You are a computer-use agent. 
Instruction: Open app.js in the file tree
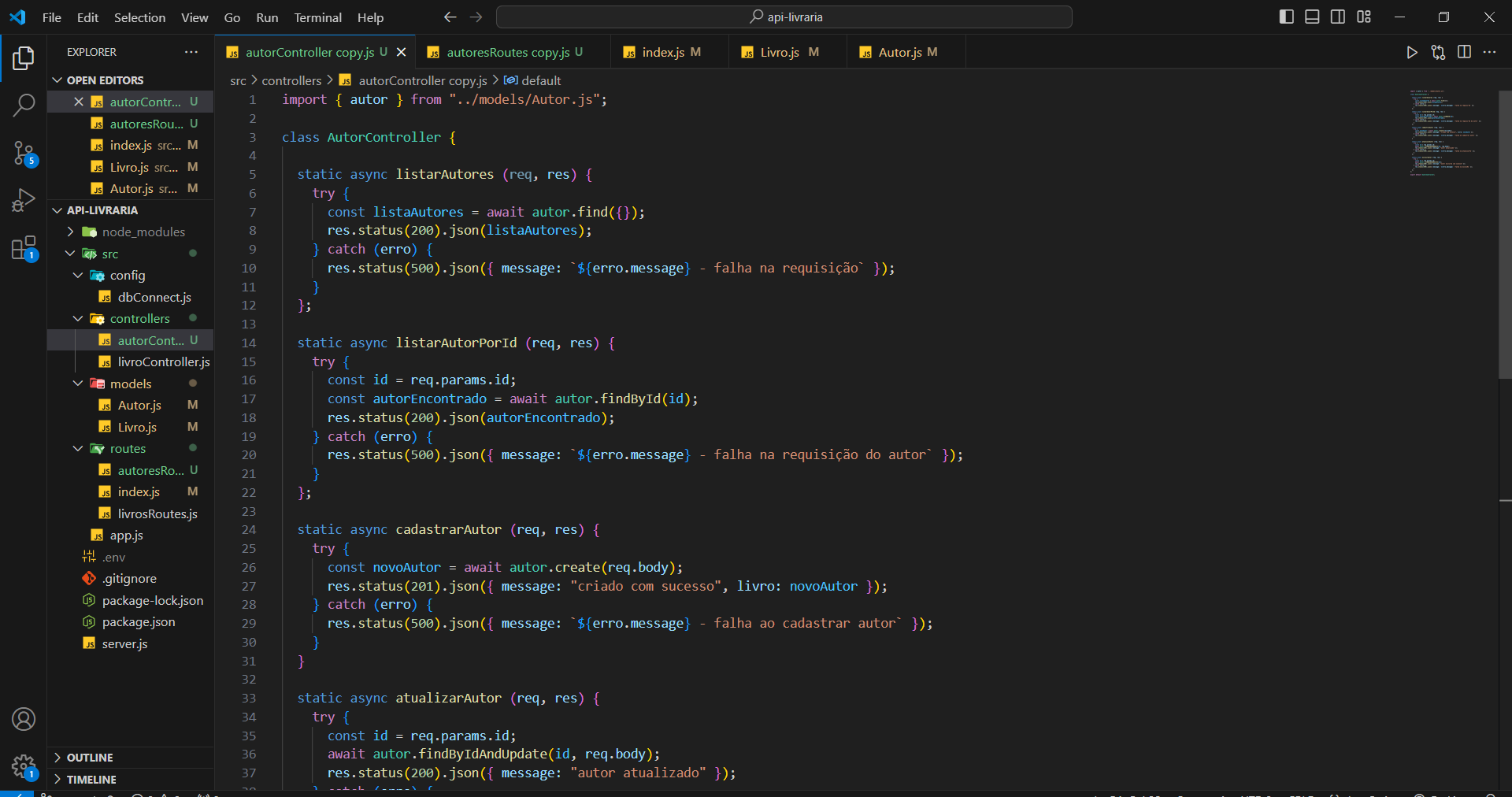point(130,535)
